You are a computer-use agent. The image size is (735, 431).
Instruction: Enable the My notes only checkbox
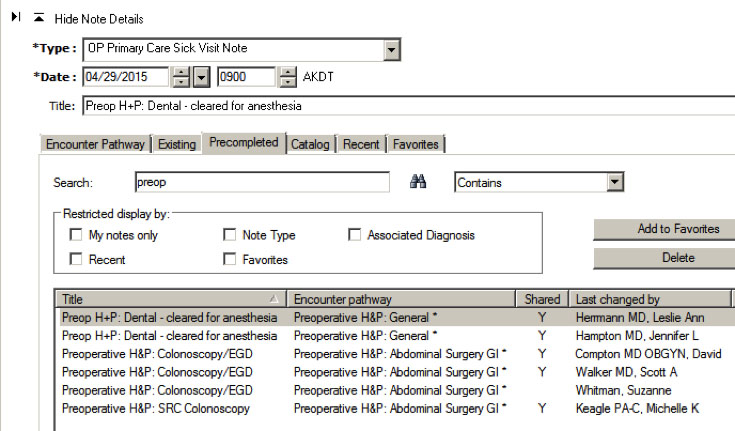[76, 236]
